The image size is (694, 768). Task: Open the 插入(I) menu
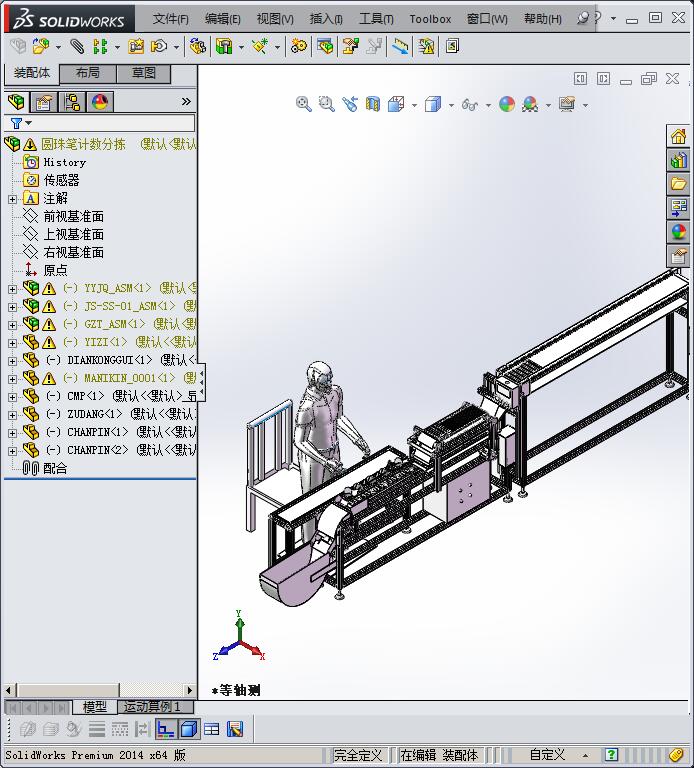coord(326,19)
